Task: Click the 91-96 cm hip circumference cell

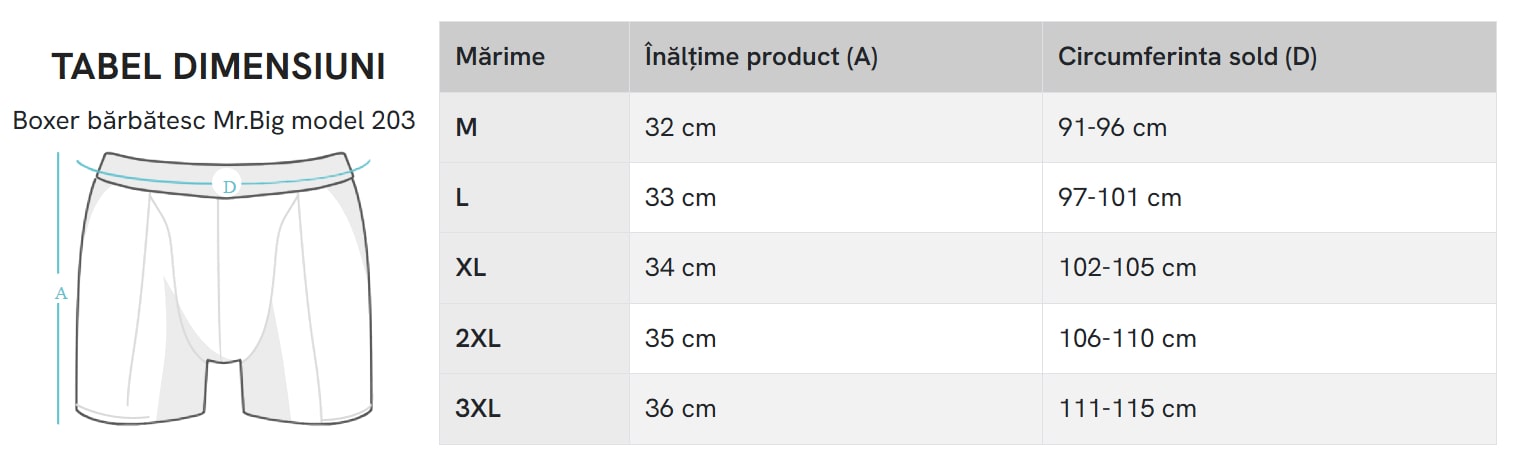Action: tap(1112, 128)
